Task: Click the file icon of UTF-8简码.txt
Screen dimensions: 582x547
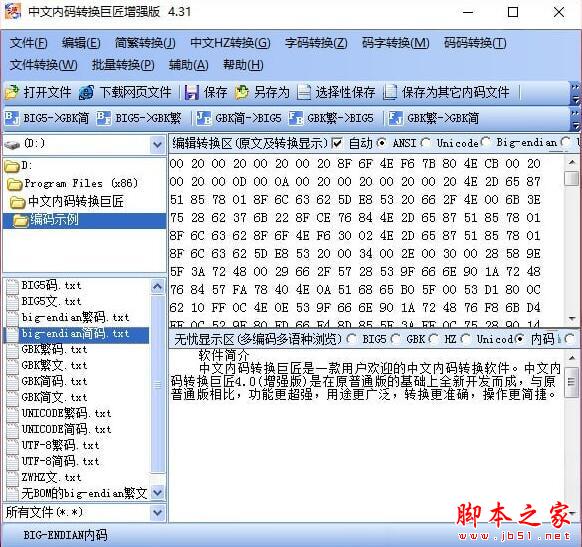Action: click(x=13, y=462)
